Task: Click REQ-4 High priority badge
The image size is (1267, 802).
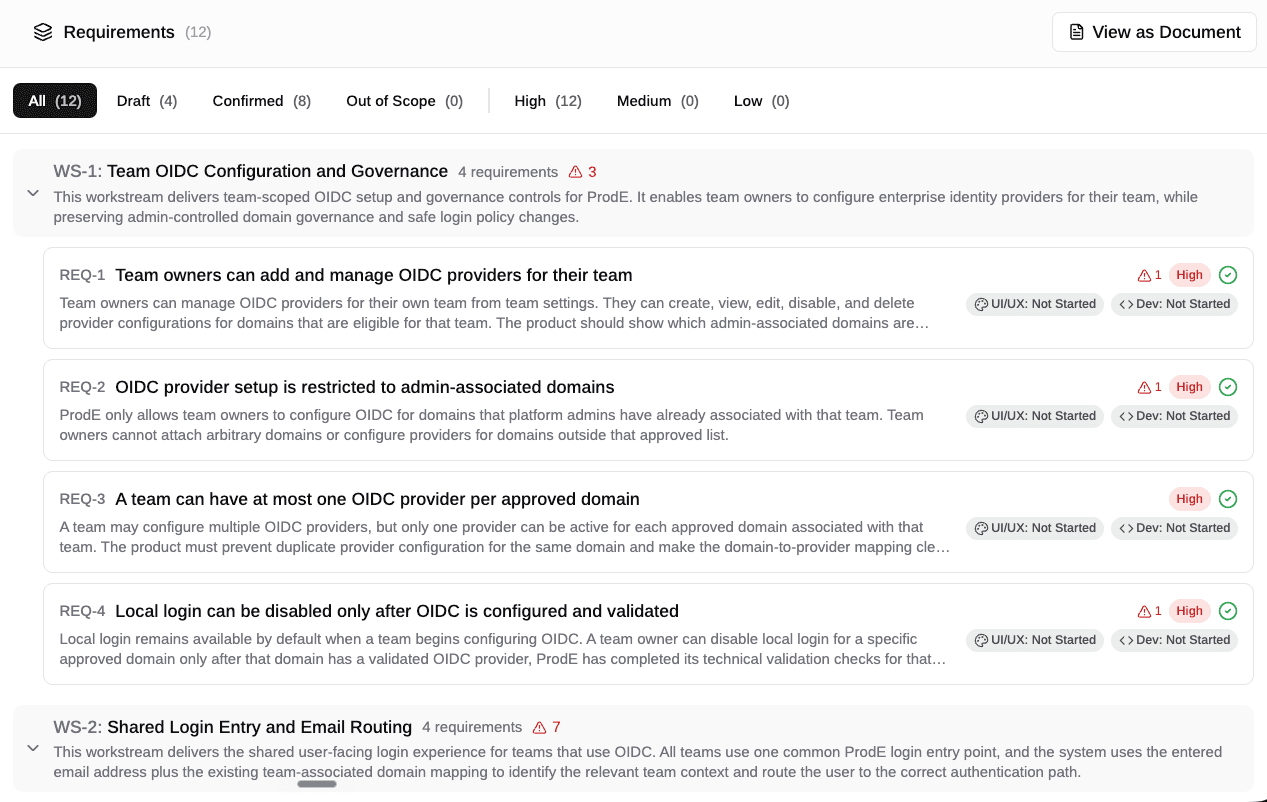Action: point(1189,611)
